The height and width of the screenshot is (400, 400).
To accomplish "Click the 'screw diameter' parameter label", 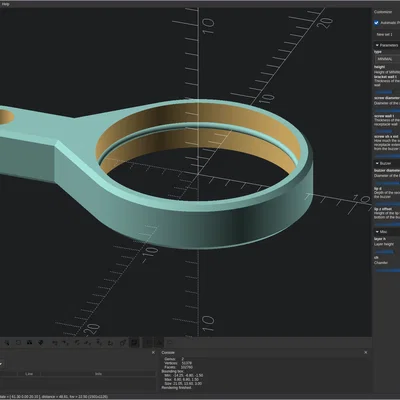I will tap(387, 98).
